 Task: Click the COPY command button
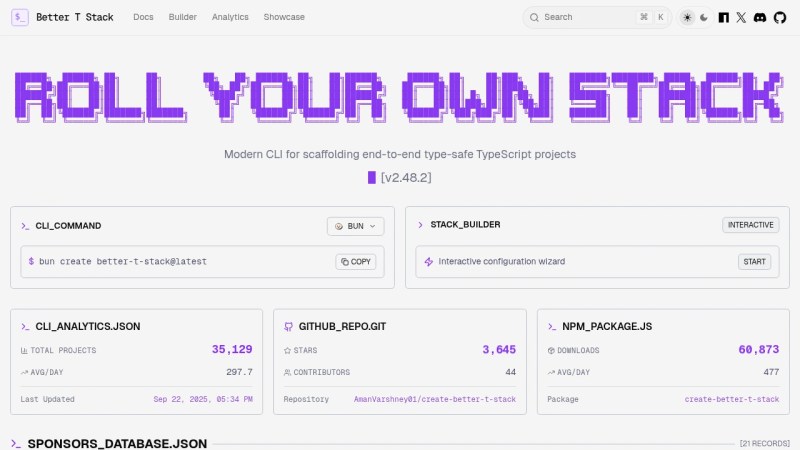click(356, 262)
